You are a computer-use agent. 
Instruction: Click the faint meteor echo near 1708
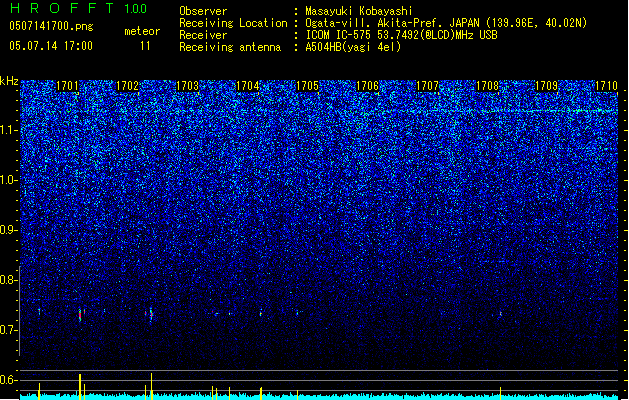coord(501,314)
